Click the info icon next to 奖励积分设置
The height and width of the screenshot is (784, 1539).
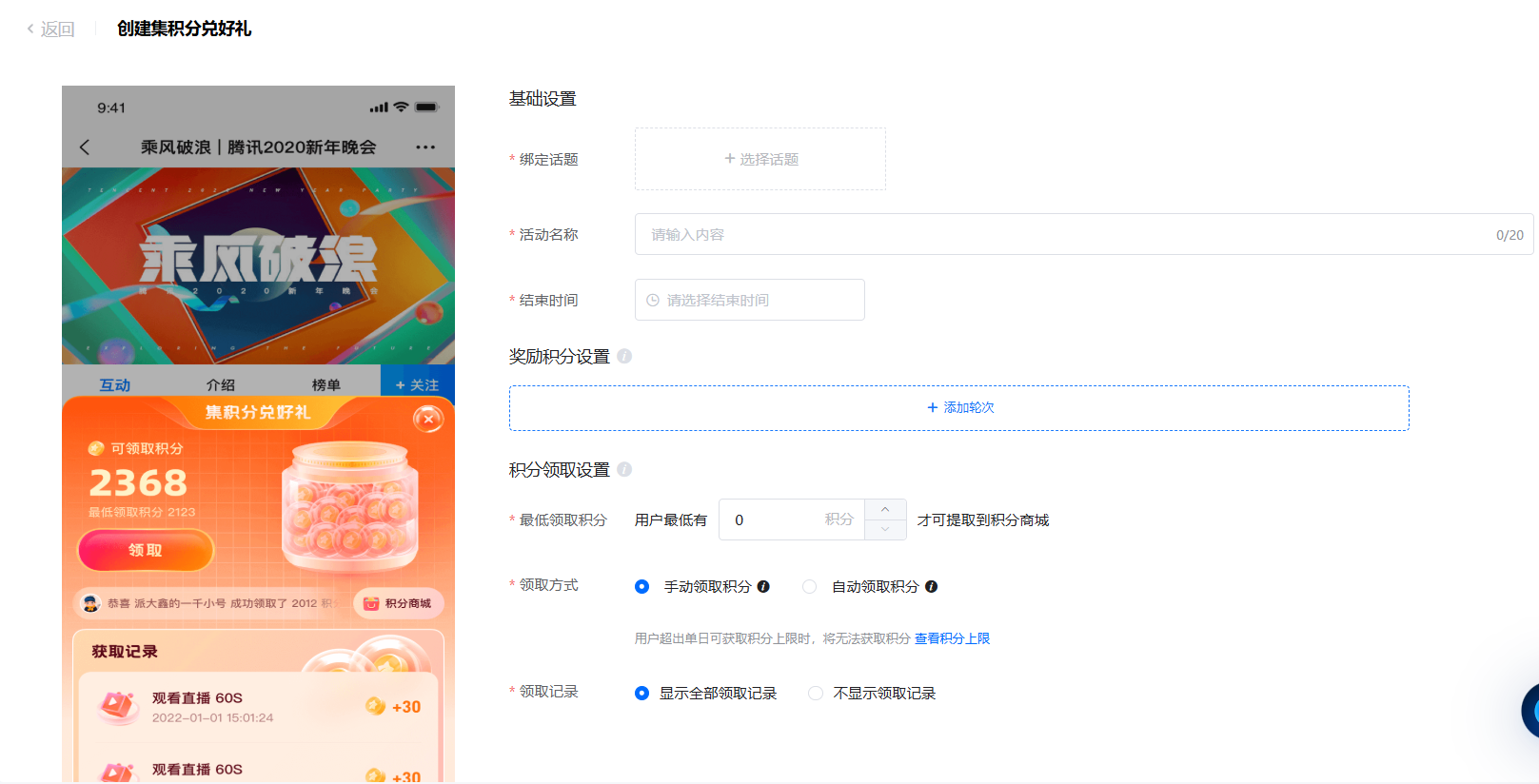pos(624,356)
